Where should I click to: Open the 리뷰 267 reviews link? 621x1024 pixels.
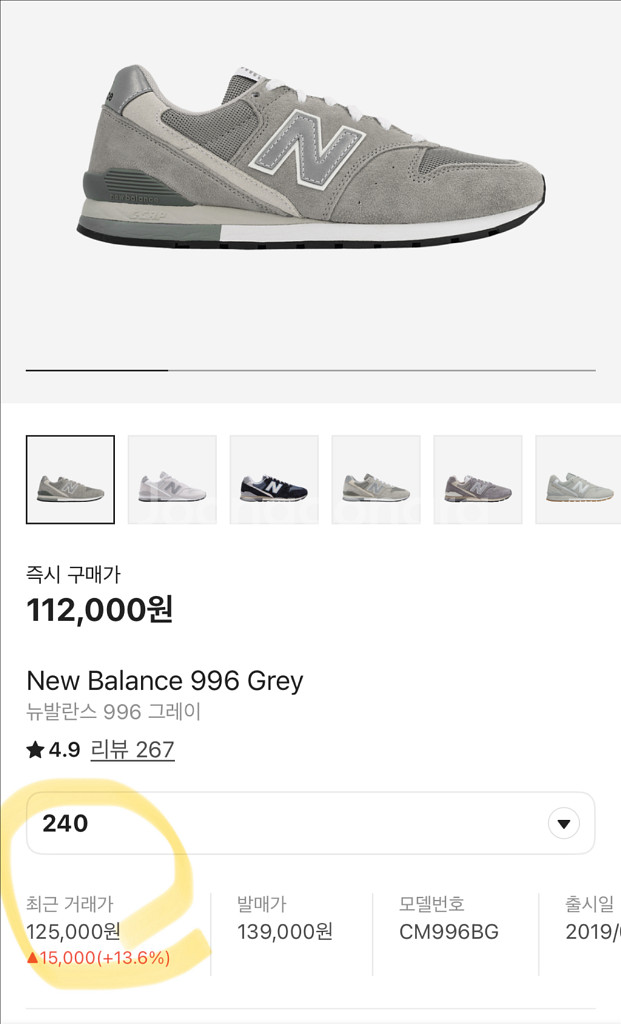[x=133, y=750]
